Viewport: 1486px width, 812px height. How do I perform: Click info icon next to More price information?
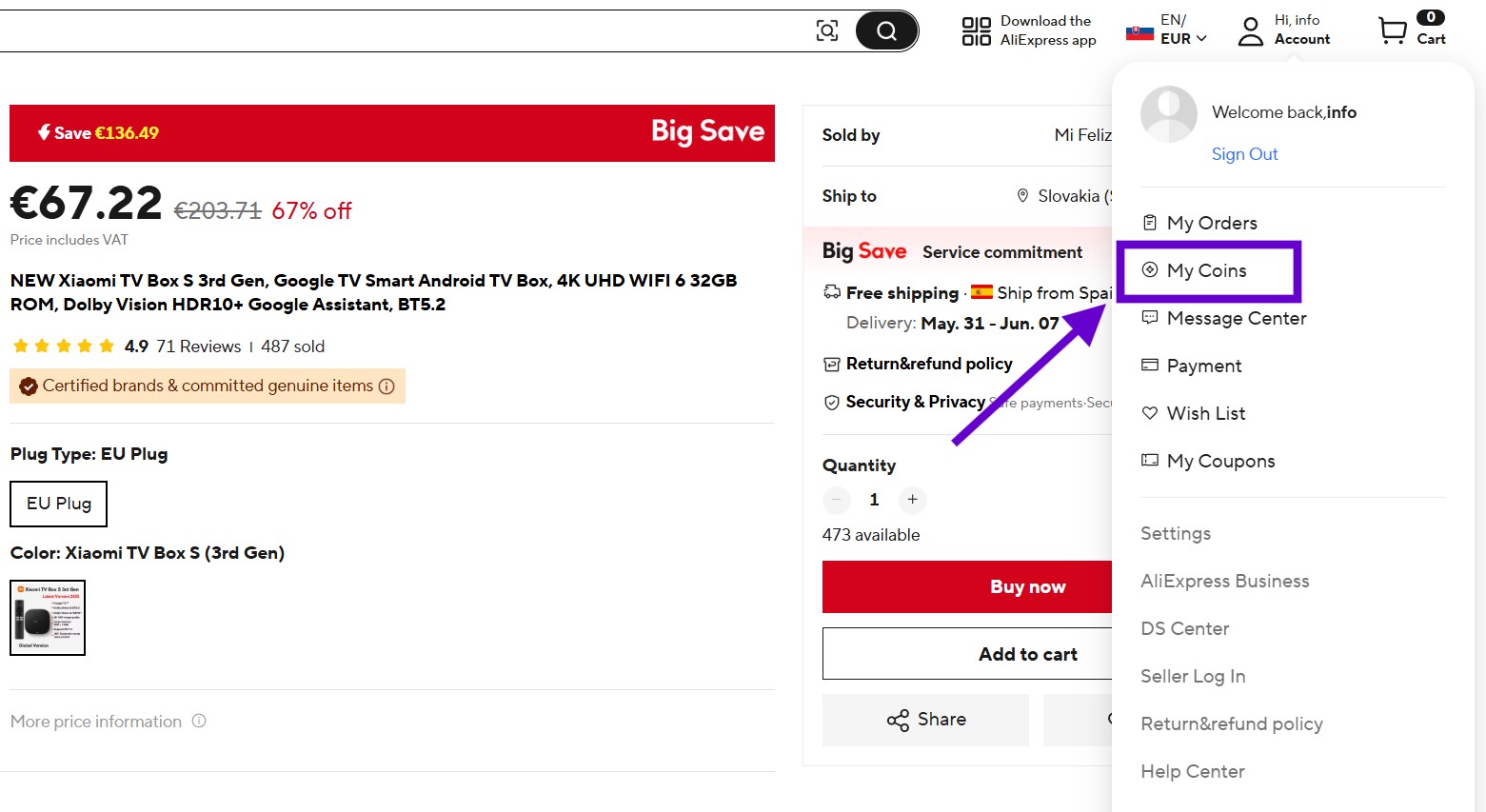click(x=199, y=721)
